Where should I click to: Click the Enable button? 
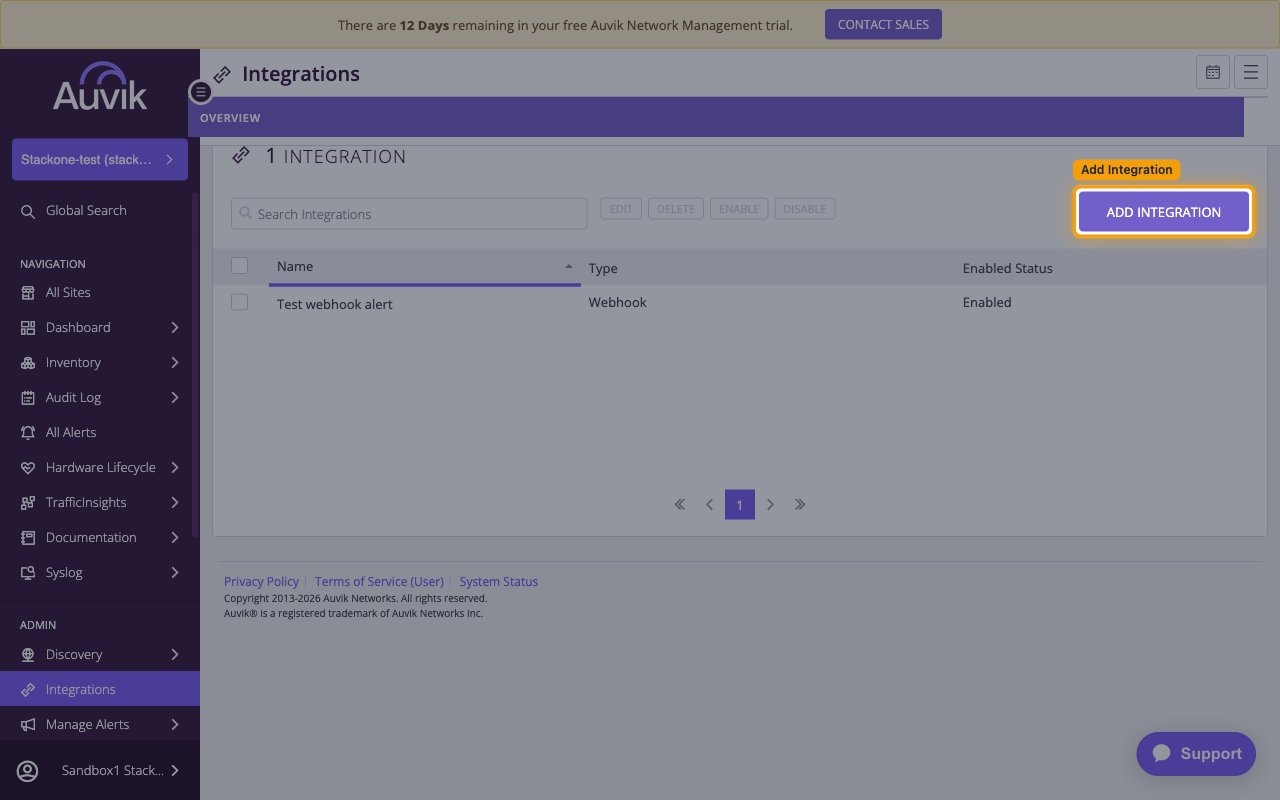coord(739,209)
